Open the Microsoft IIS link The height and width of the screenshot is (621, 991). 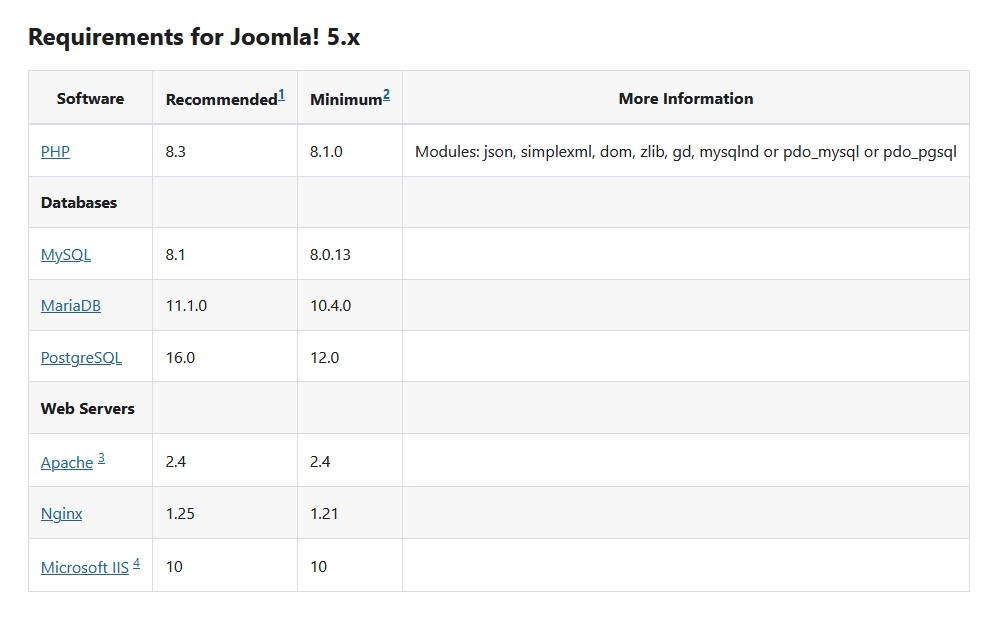tap(85, 567)
